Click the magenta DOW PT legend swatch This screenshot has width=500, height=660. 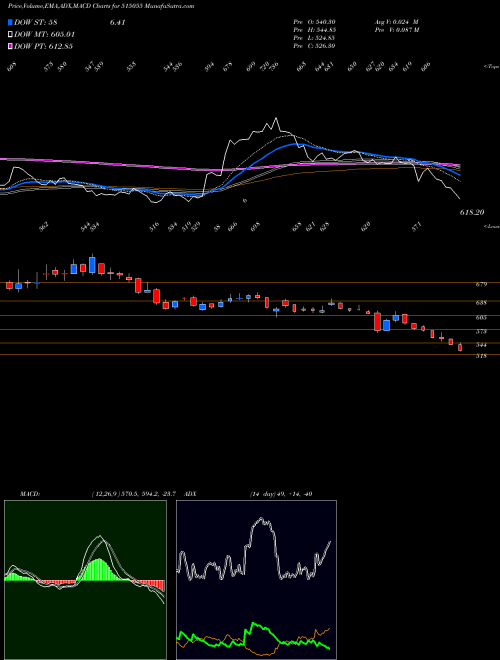click(x=10, y=46)
